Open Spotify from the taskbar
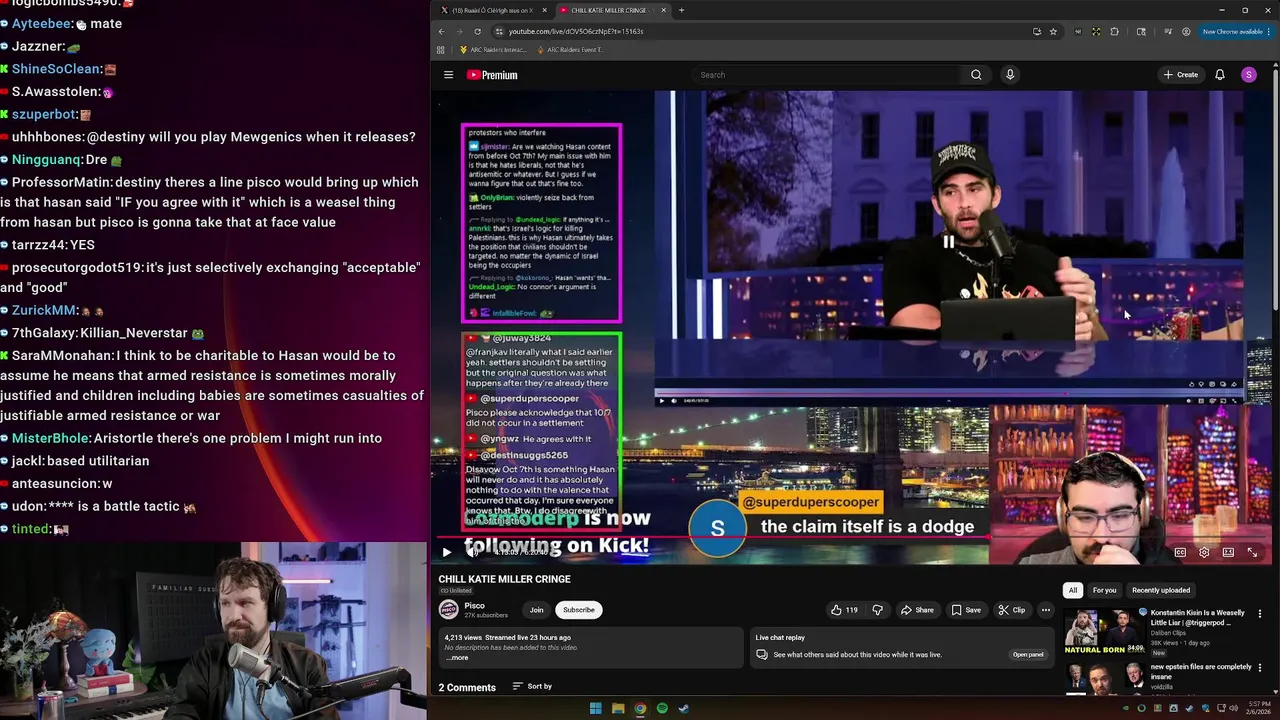 pyautogui.click(x=662, y=709)
